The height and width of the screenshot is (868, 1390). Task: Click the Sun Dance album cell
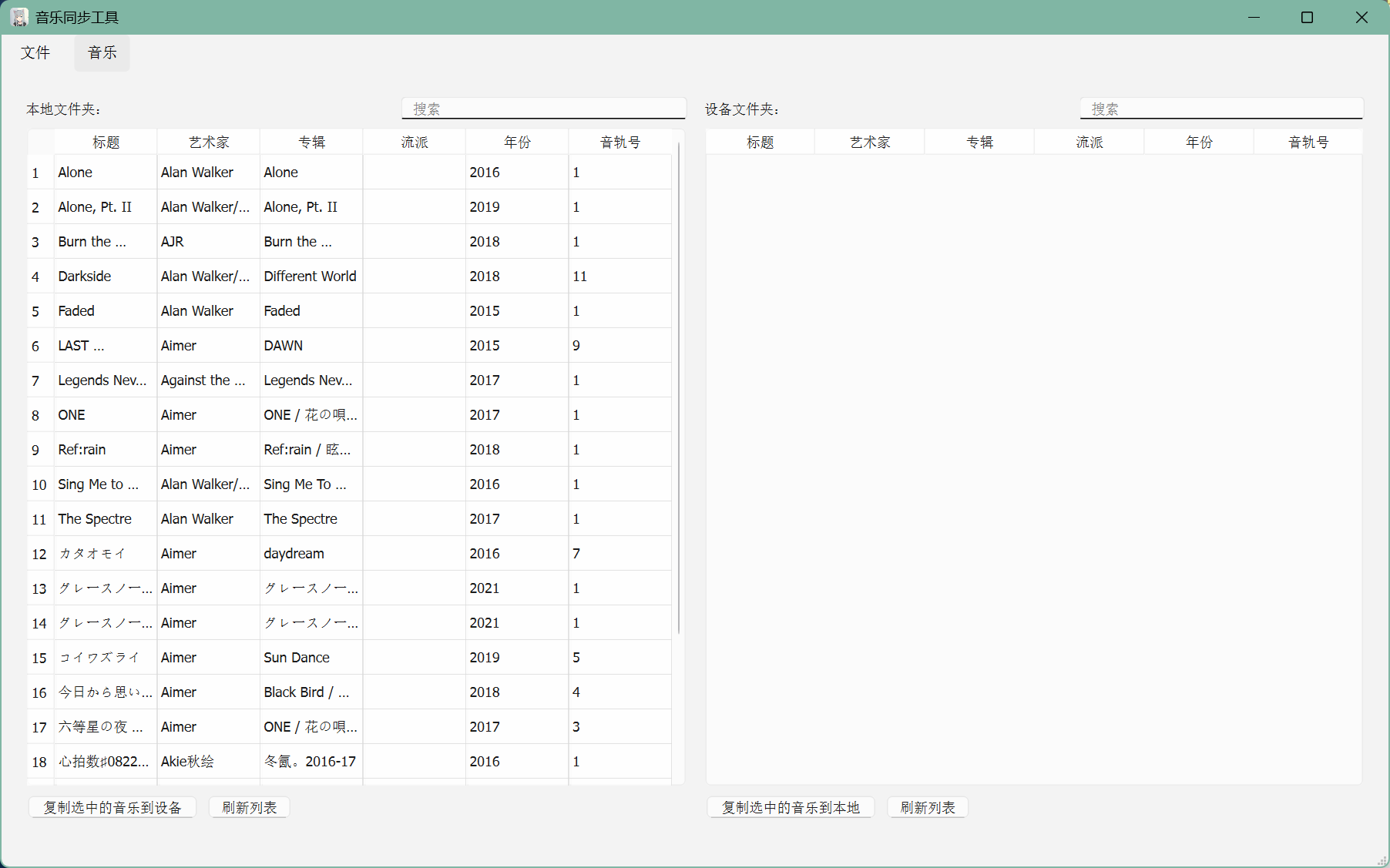pos(311,657)
